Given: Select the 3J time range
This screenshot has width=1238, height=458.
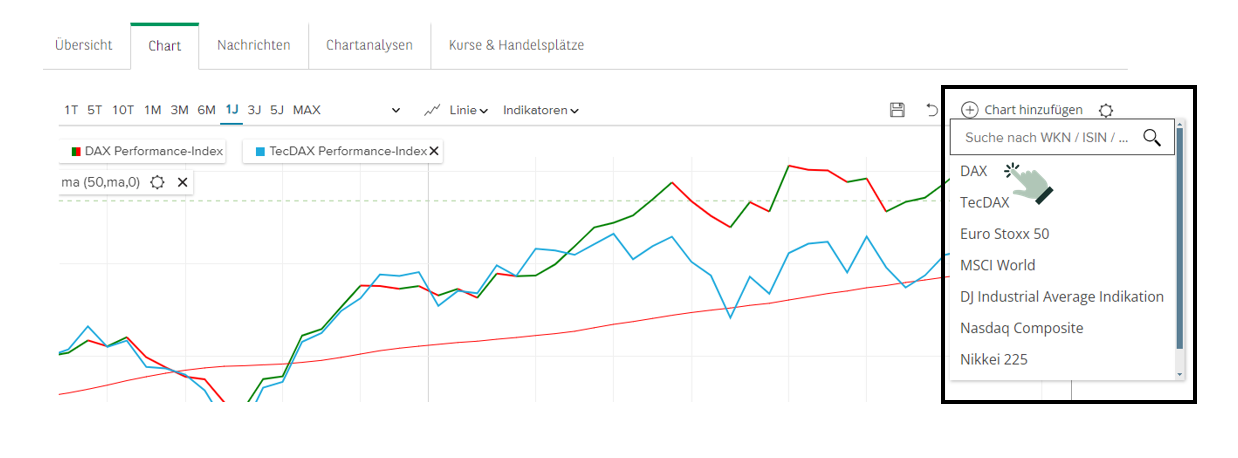Looking at the screenshot, I should (x=254, y=110).
